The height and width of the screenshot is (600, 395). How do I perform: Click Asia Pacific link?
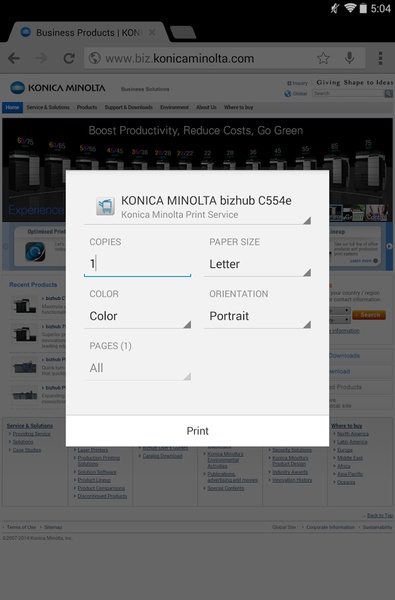coord(350,474)
